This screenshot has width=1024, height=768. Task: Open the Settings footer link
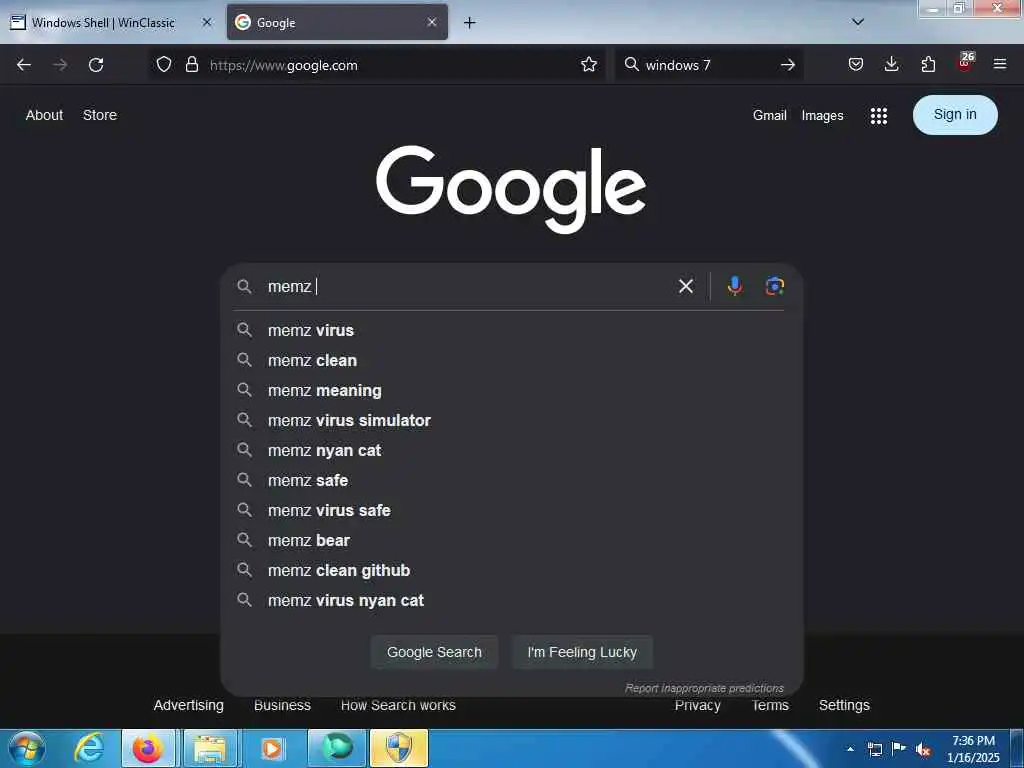(x=844, y=705)
